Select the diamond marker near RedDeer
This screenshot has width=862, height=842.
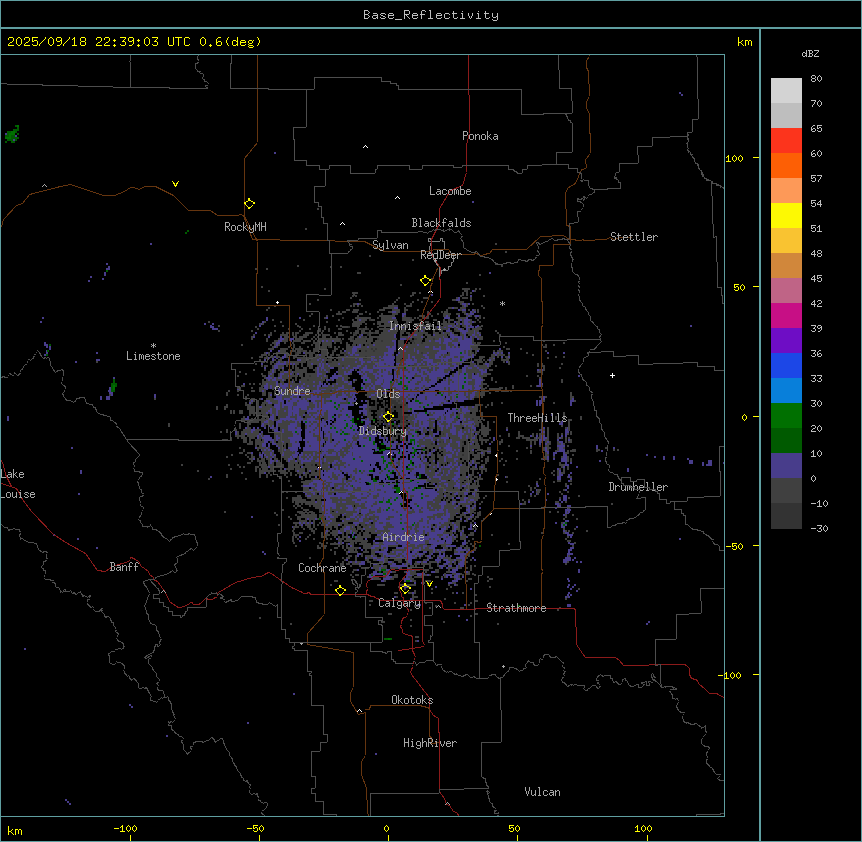(425, 281)
